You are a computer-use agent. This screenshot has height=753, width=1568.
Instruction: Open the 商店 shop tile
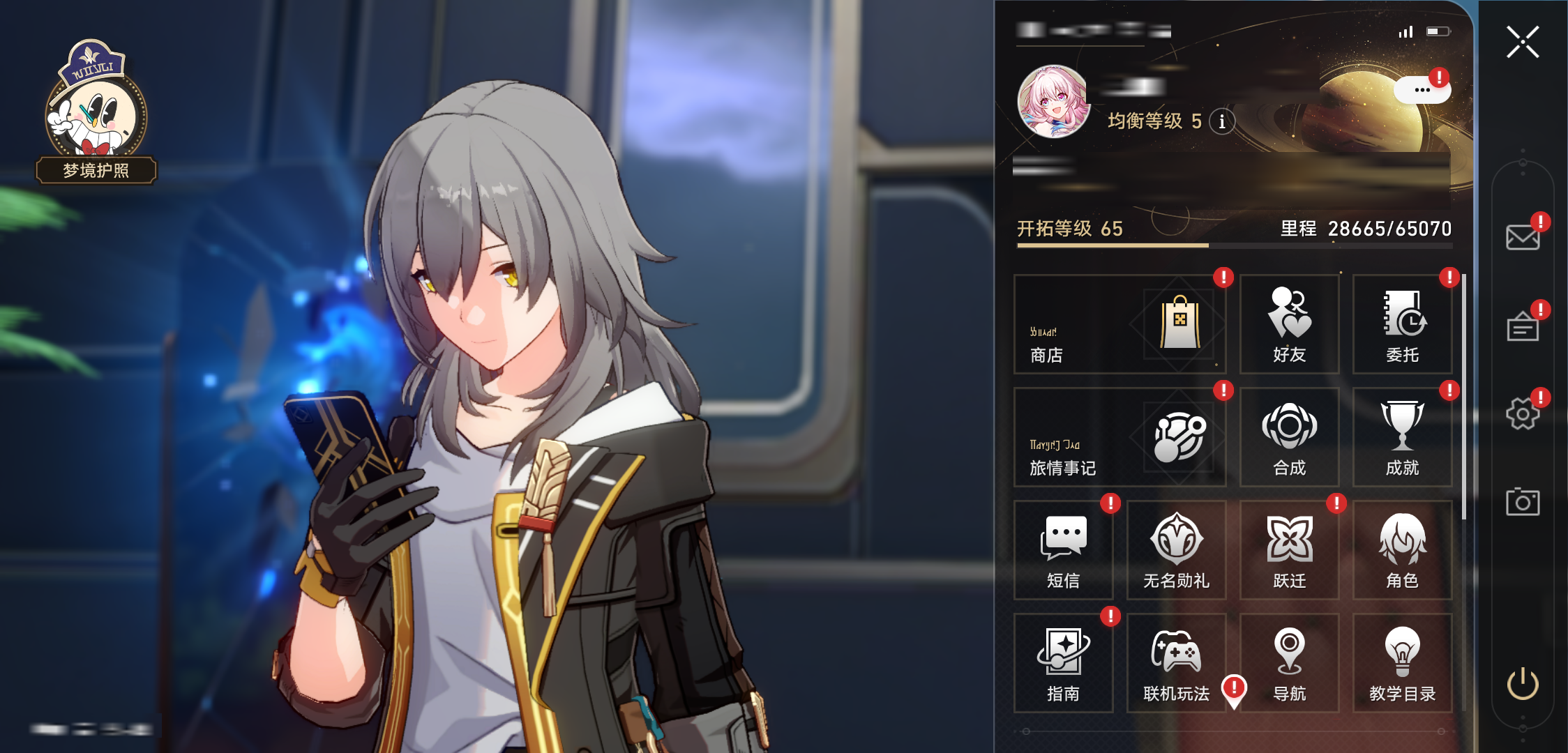[1120, 324]
